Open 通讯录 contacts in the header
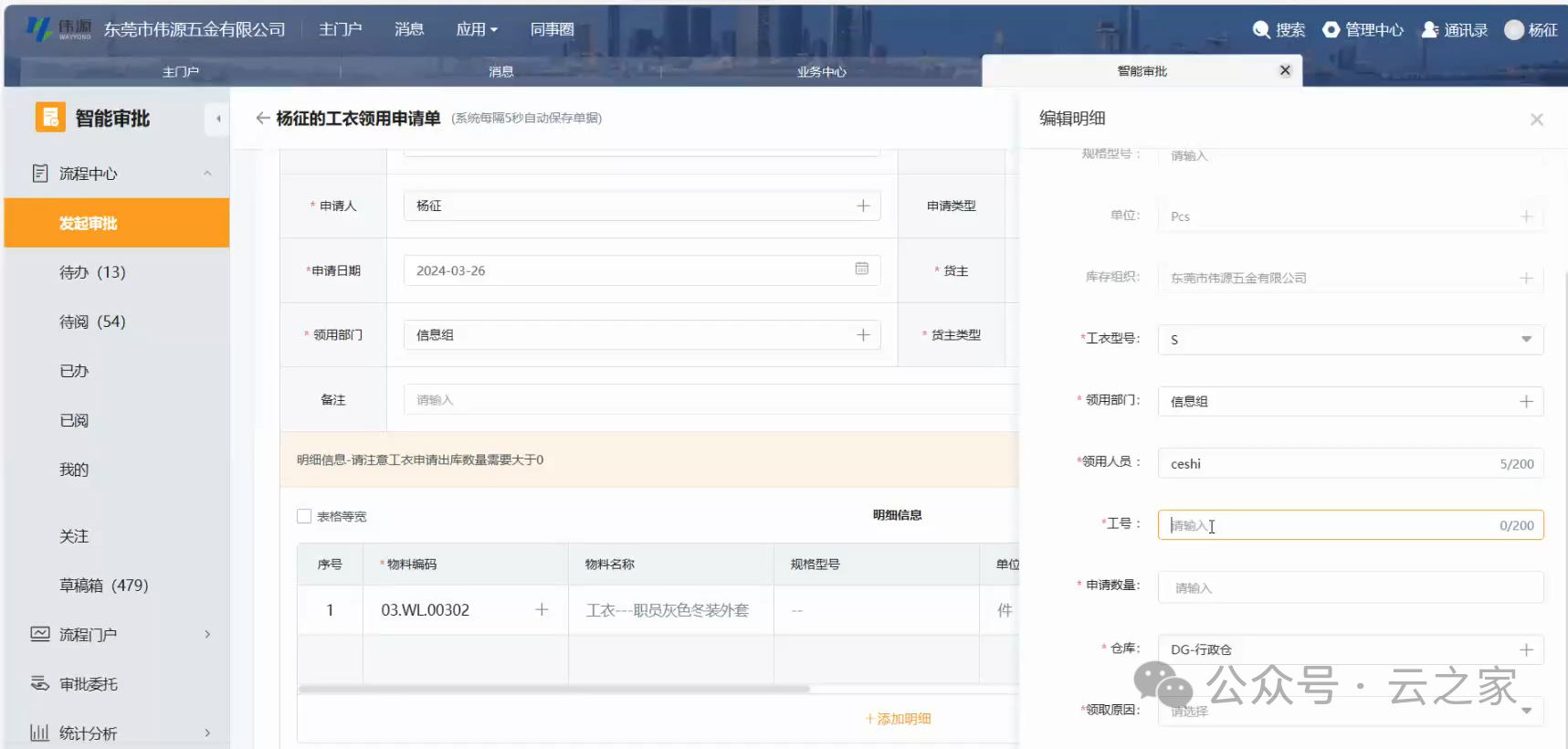1568x749 pixels. click(1455, 29)
